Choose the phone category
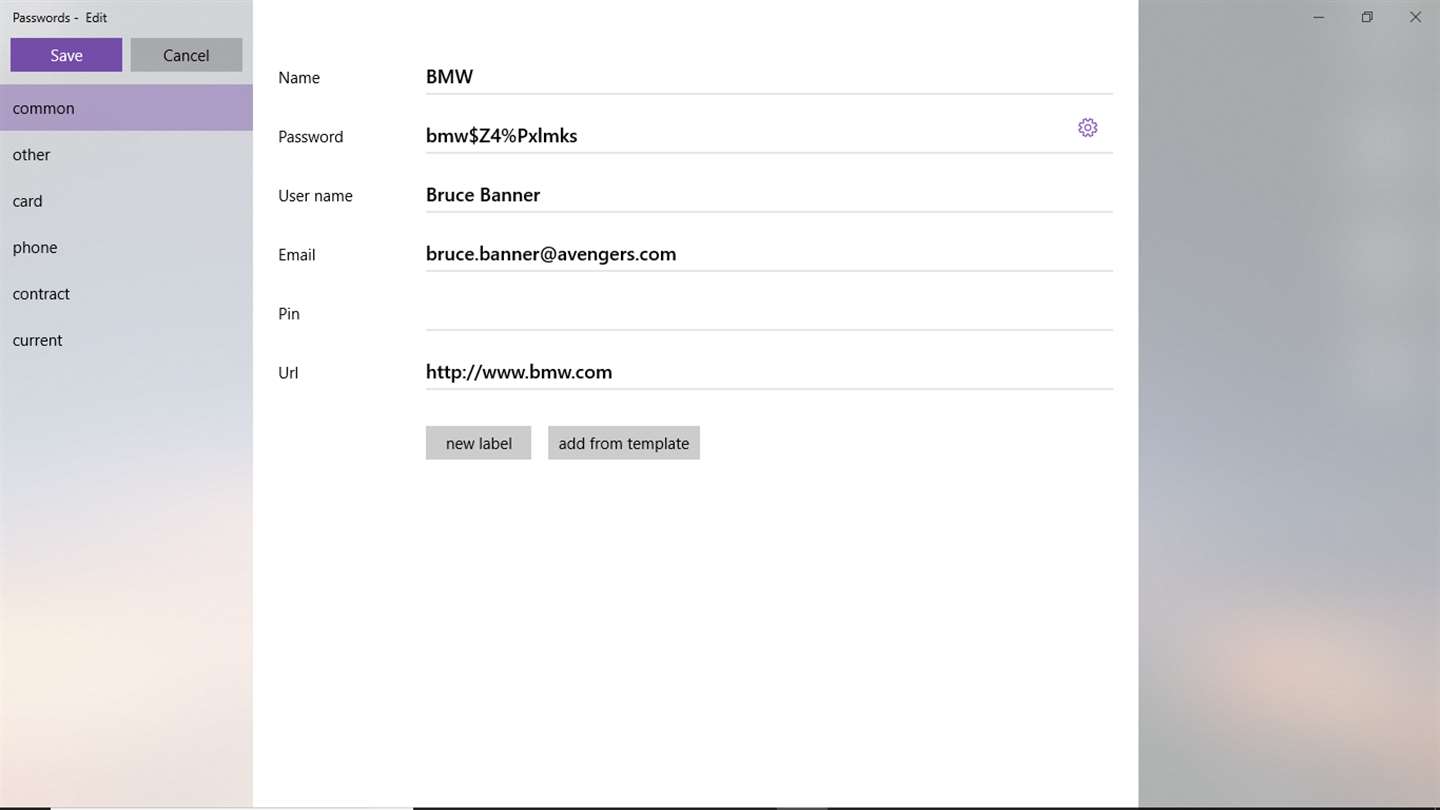Image resolution: width=1440 pixels, height=810 pixels. point(126,248)
